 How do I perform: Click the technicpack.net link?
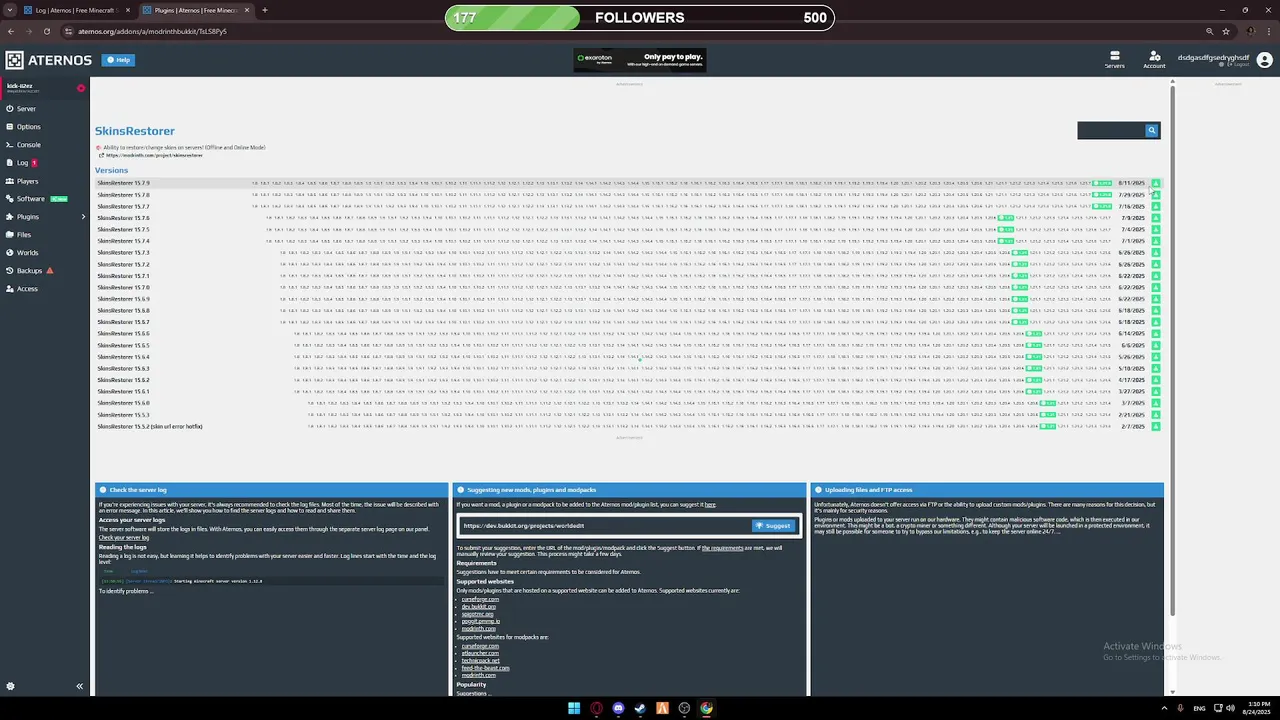coord(480,661)
